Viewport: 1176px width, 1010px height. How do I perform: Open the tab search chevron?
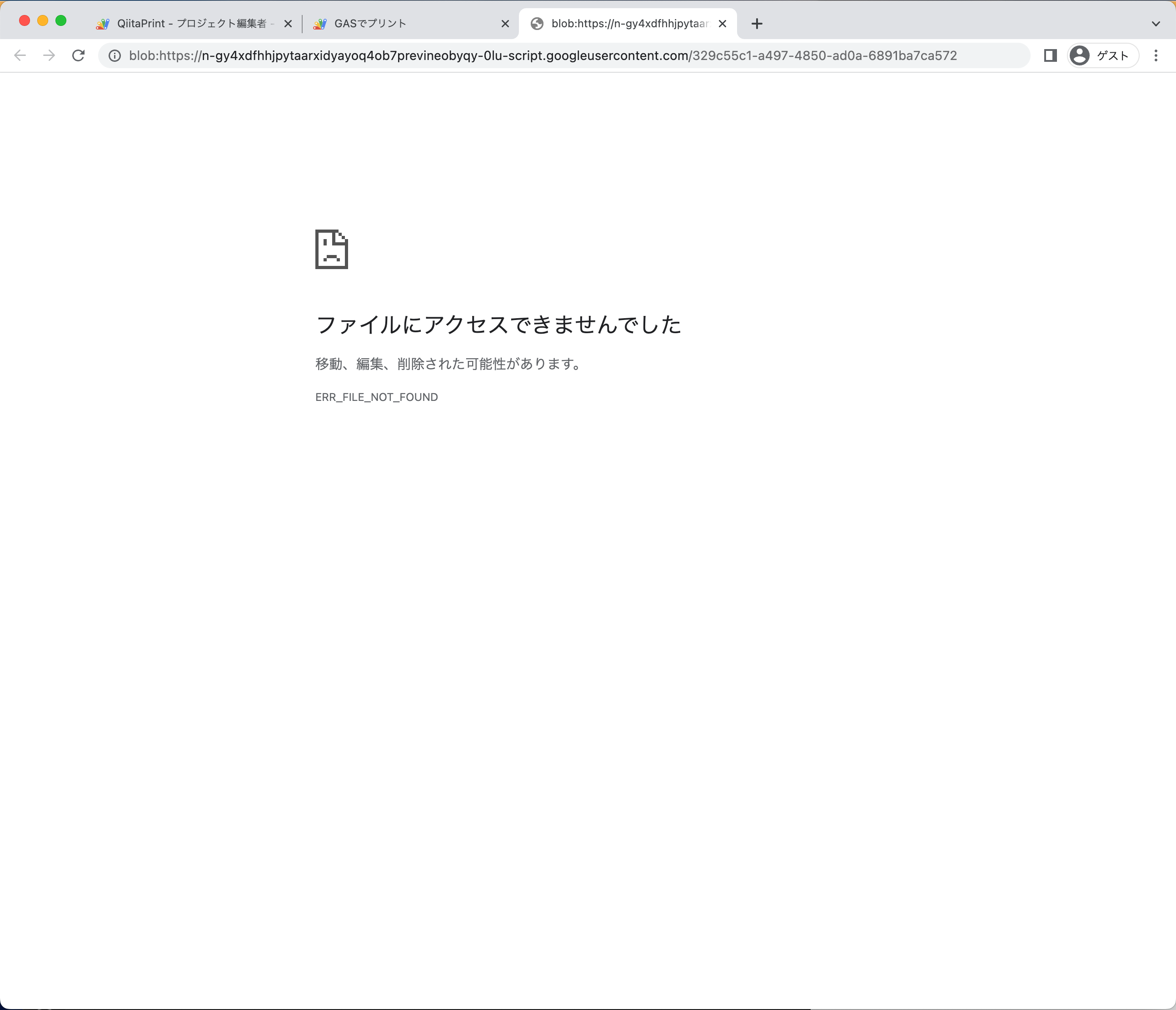click(x=1155, y=23)
